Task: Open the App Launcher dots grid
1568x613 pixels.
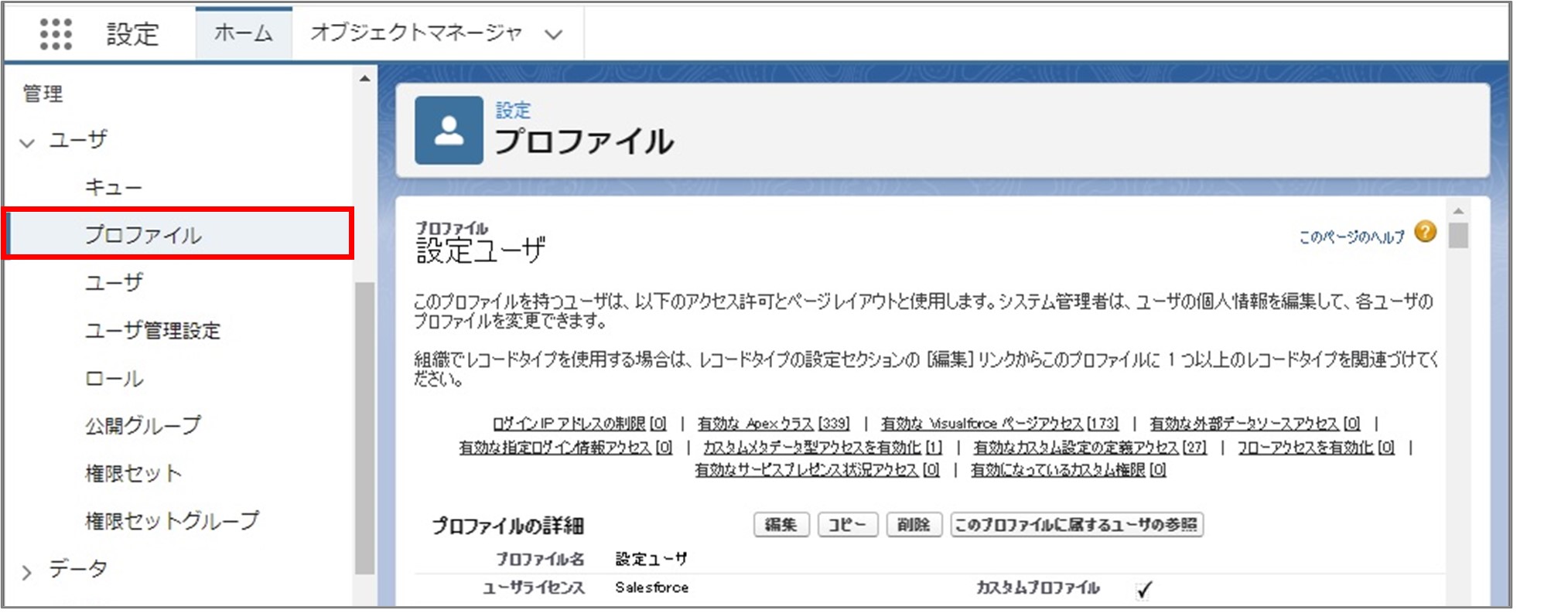Action: click(x=56, y=34)
